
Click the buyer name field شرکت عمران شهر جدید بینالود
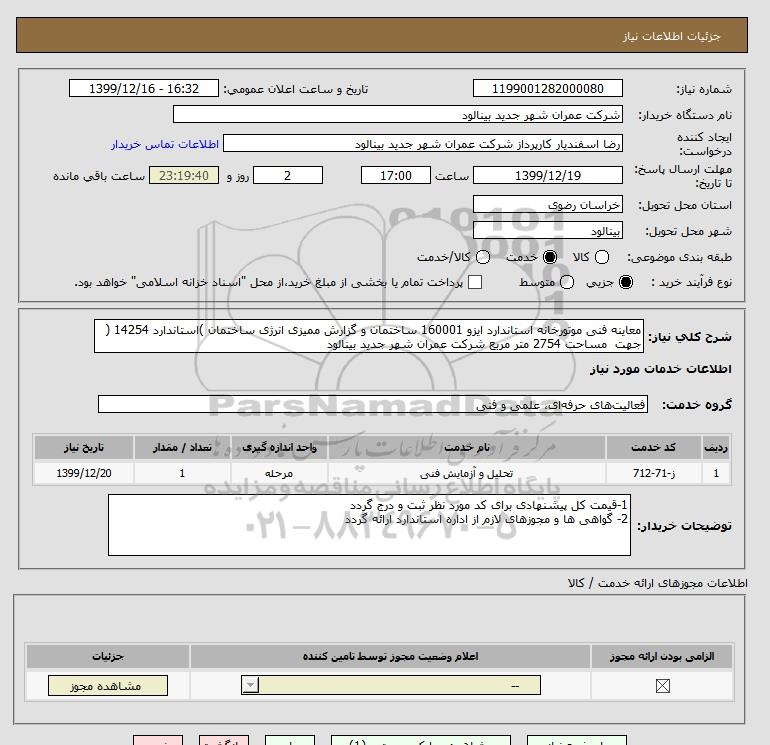point(398,114)
